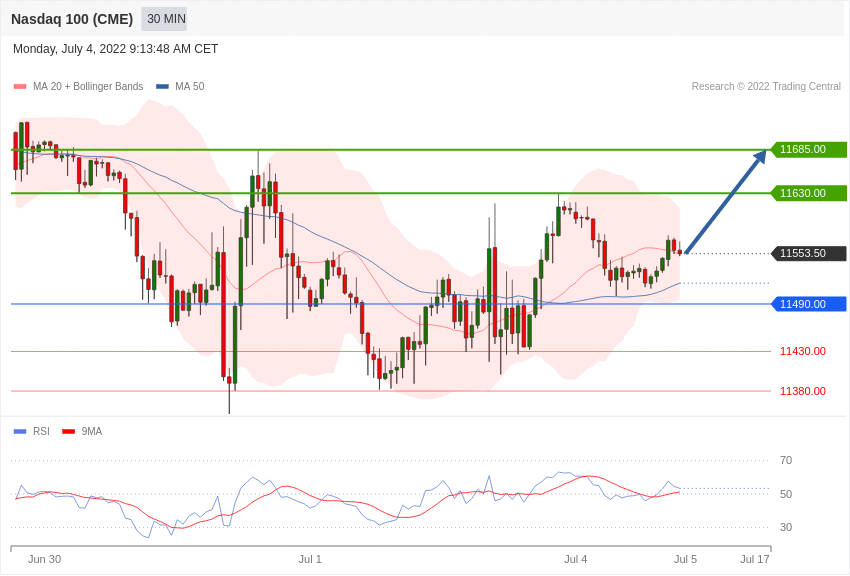Click the 11490.00 blue pivot label
This screenshot has width=850, height=576.
pos(808,305)
